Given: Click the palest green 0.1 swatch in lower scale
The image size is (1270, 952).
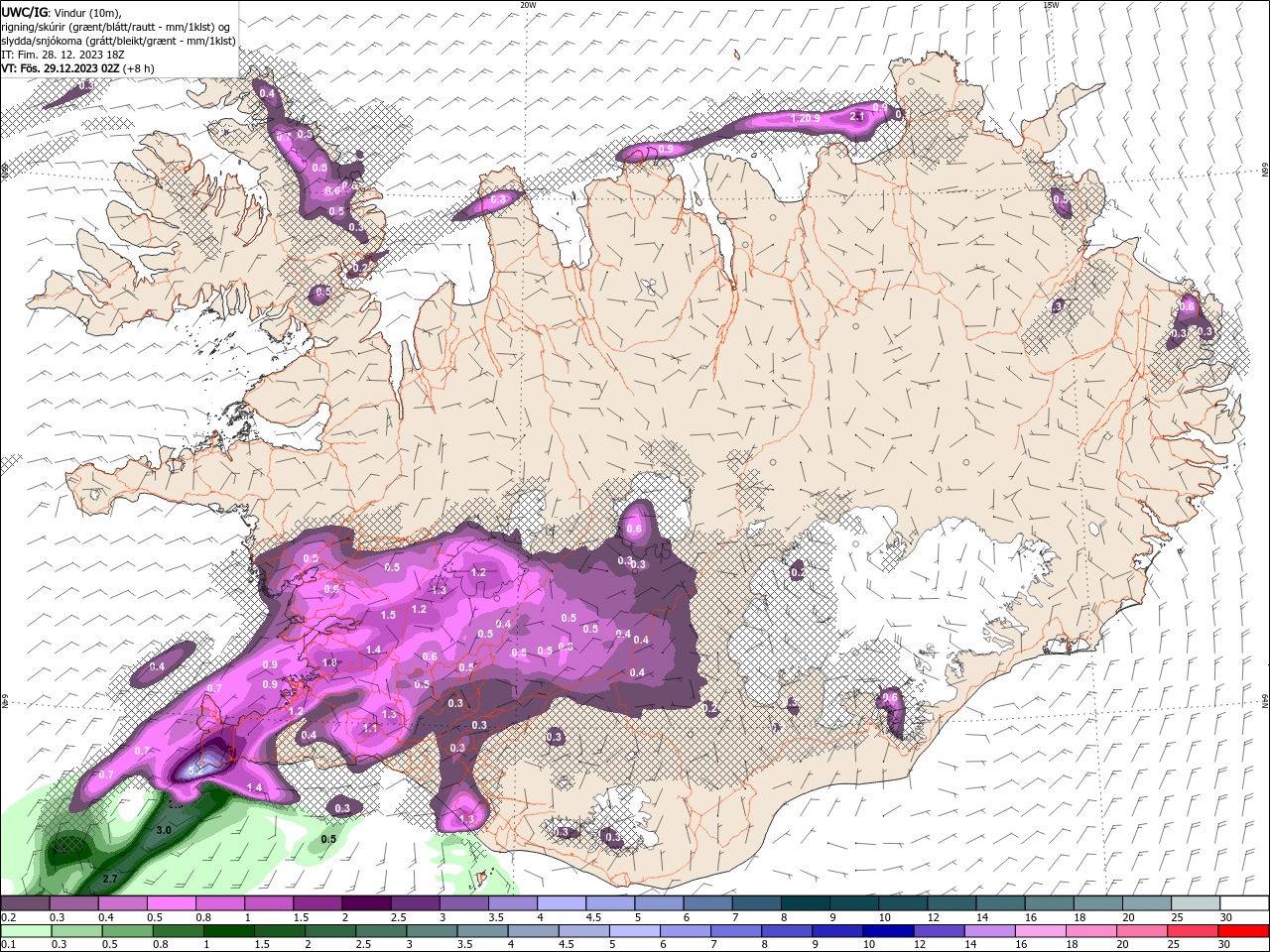Looking at the screenshot, I should [26, 931].
